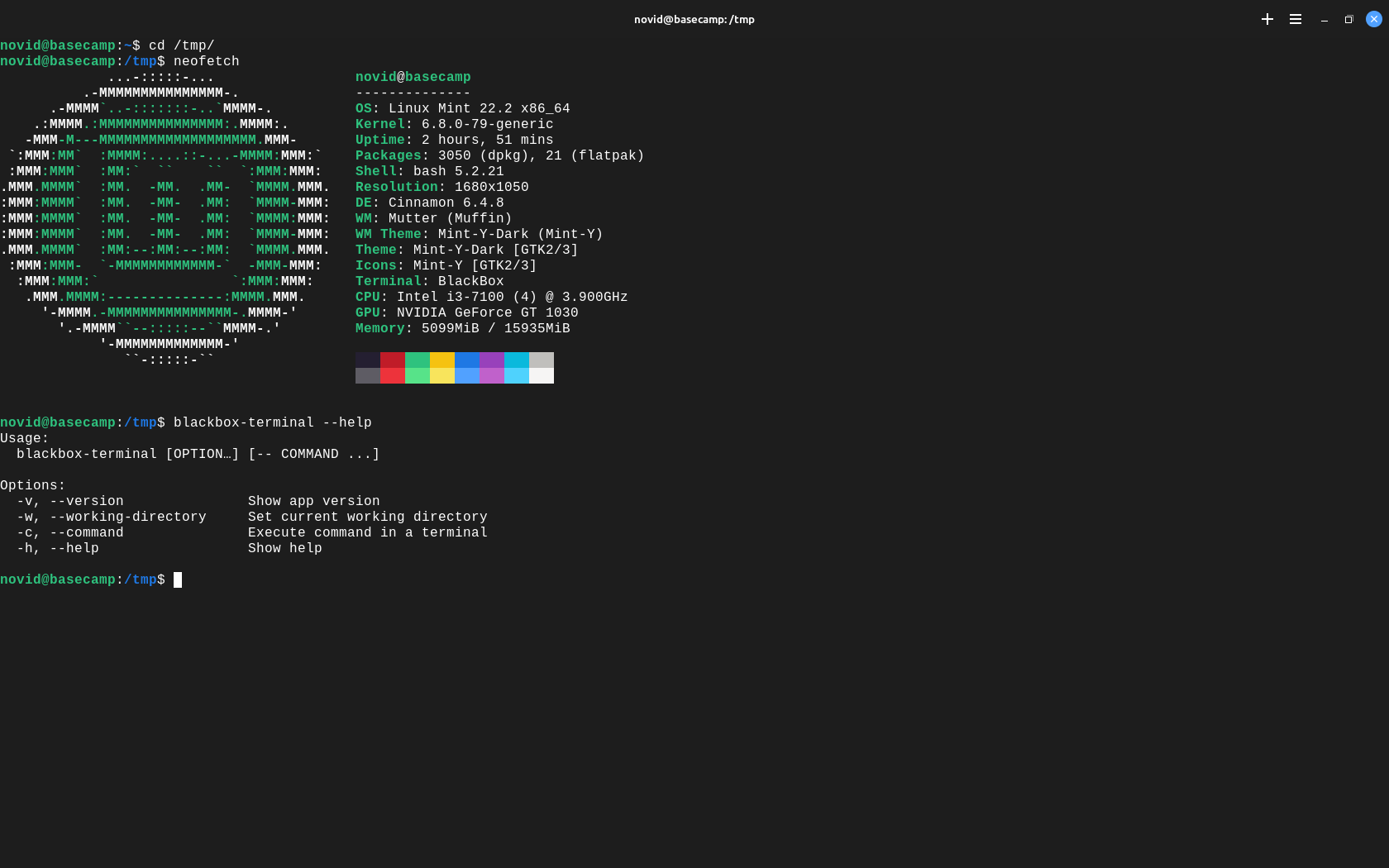Click the 'Terminal' label in neofetch output
Viewport: 1389px width, 868px height.
388,281
